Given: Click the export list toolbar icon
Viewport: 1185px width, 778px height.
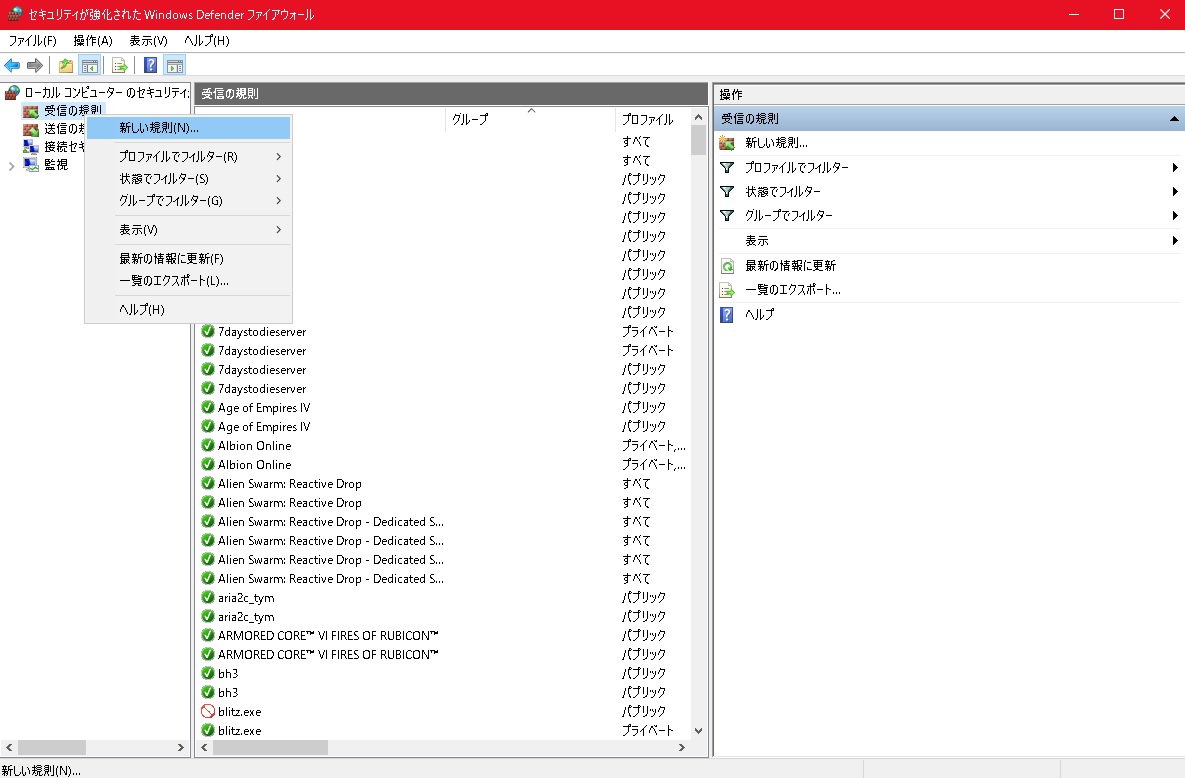Looking at the screenshot, I should [x=120, y=66].
